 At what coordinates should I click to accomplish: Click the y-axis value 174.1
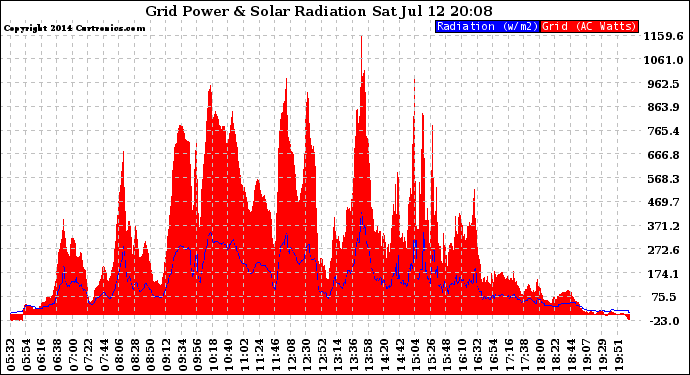[663, 274]
